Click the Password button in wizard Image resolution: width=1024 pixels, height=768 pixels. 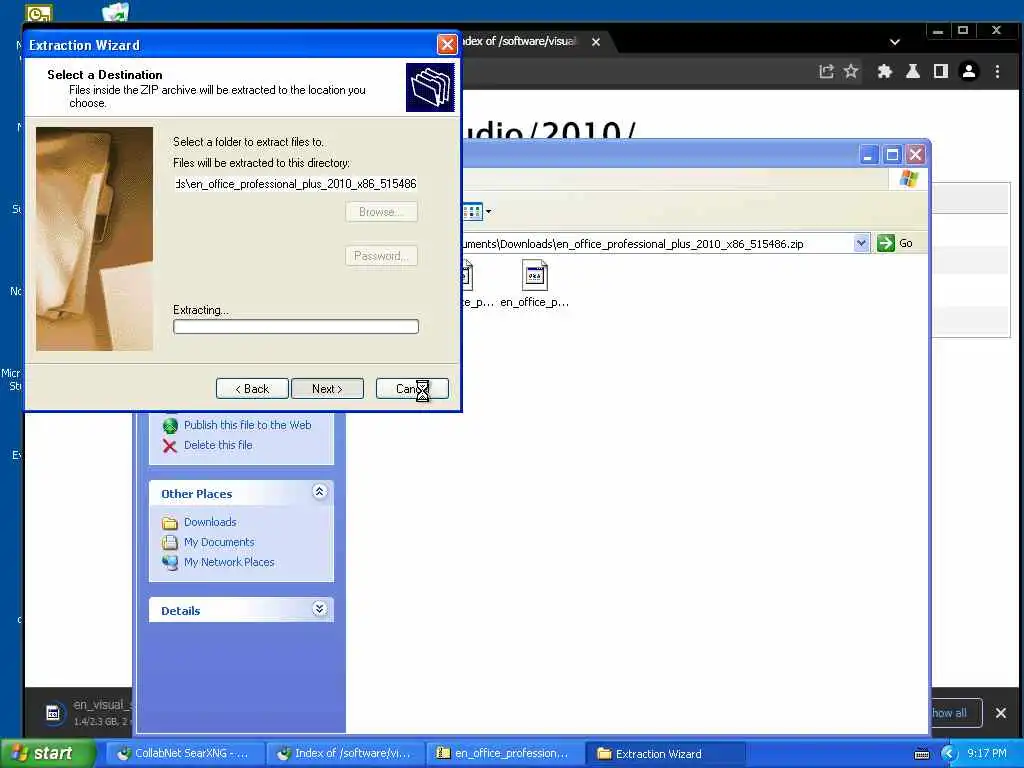(x=381, y=255)
